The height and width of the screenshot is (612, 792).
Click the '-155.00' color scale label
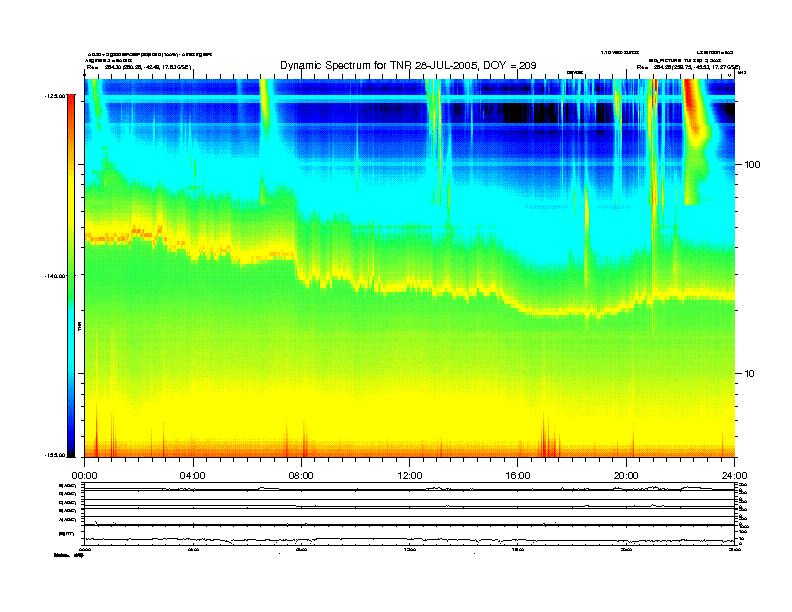(x=55, y=455)
